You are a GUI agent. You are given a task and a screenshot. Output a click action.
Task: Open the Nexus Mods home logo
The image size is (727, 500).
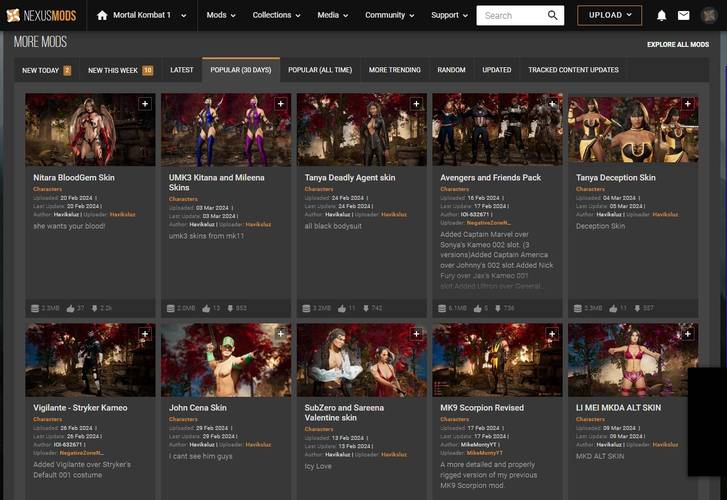point(41,15)
